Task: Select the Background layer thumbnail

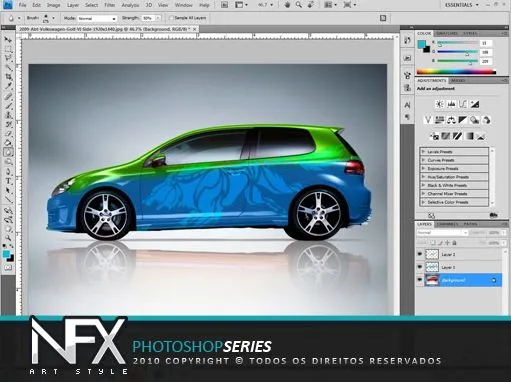Action: coord(432,280)
